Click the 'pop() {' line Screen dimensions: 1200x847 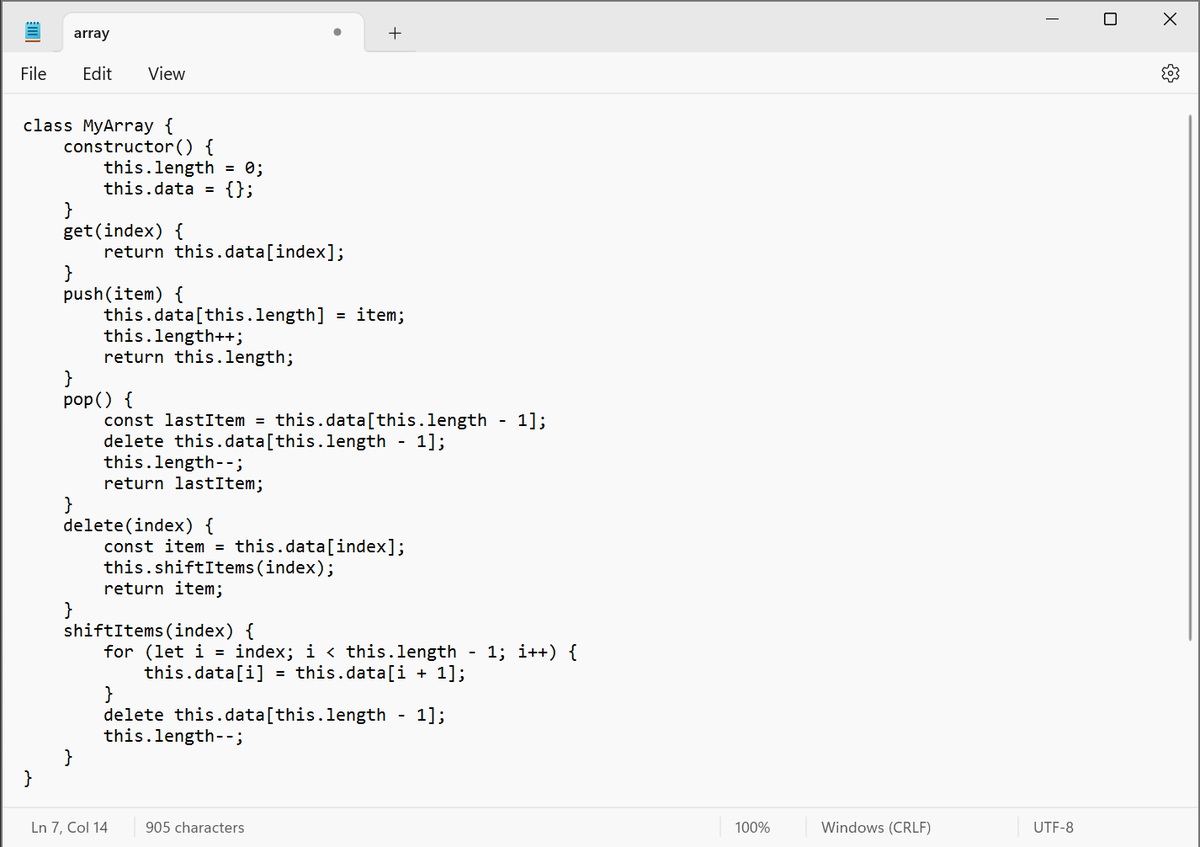pyautogui.click(x=98, y=399)
